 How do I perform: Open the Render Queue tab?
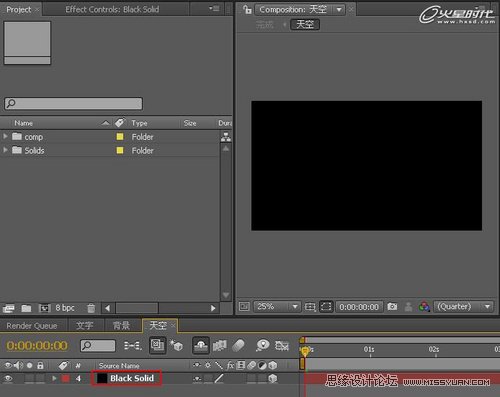(32, 326)
